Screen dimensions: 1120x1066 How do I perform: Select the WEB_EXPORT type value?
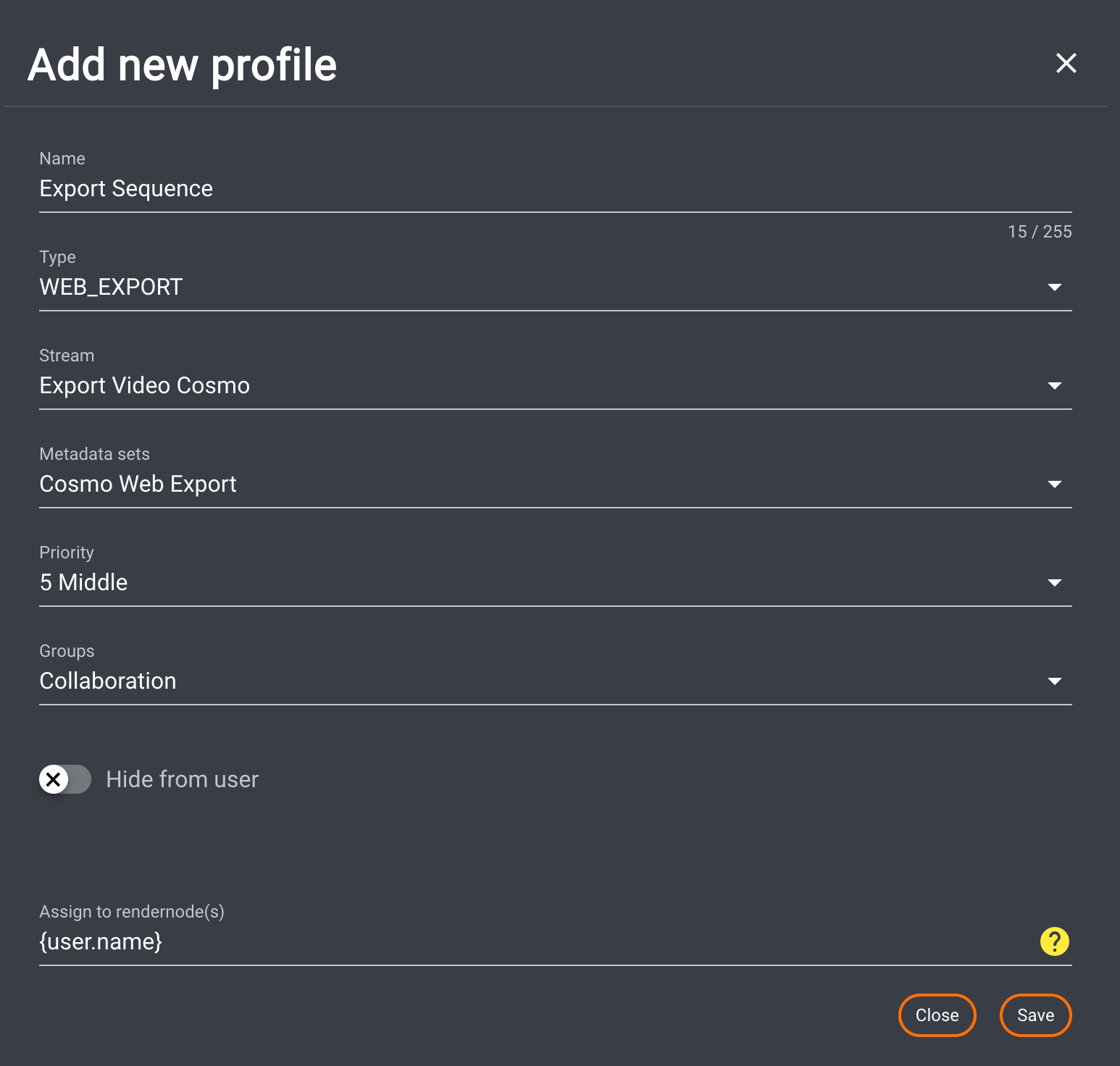111,288
